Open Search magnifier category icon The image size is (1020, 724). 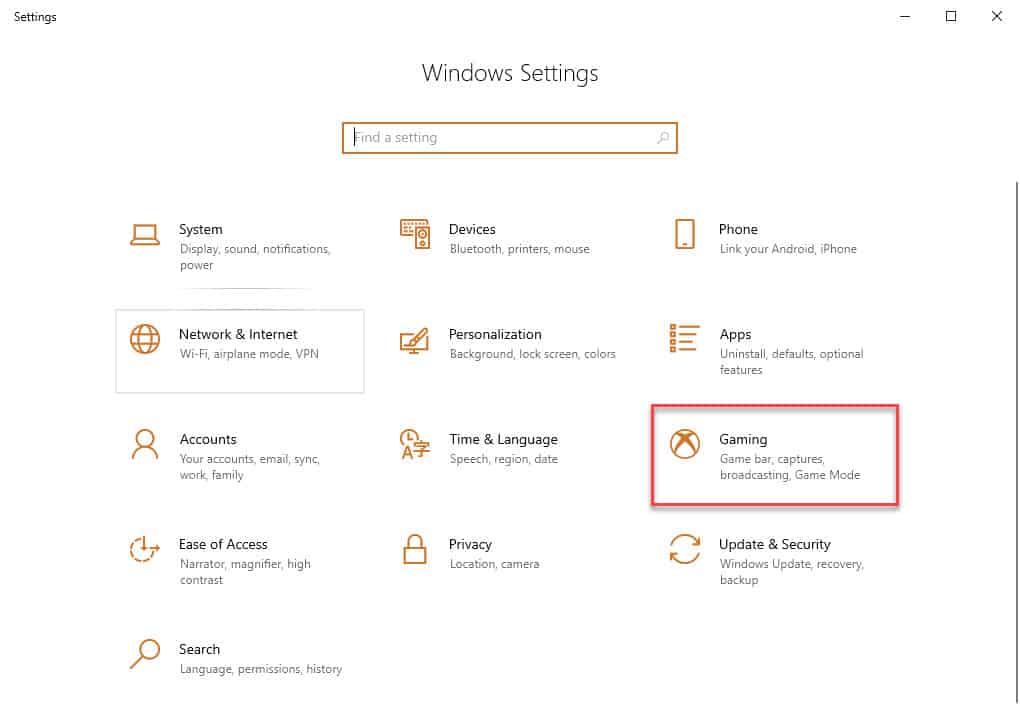tap(144, 654)
